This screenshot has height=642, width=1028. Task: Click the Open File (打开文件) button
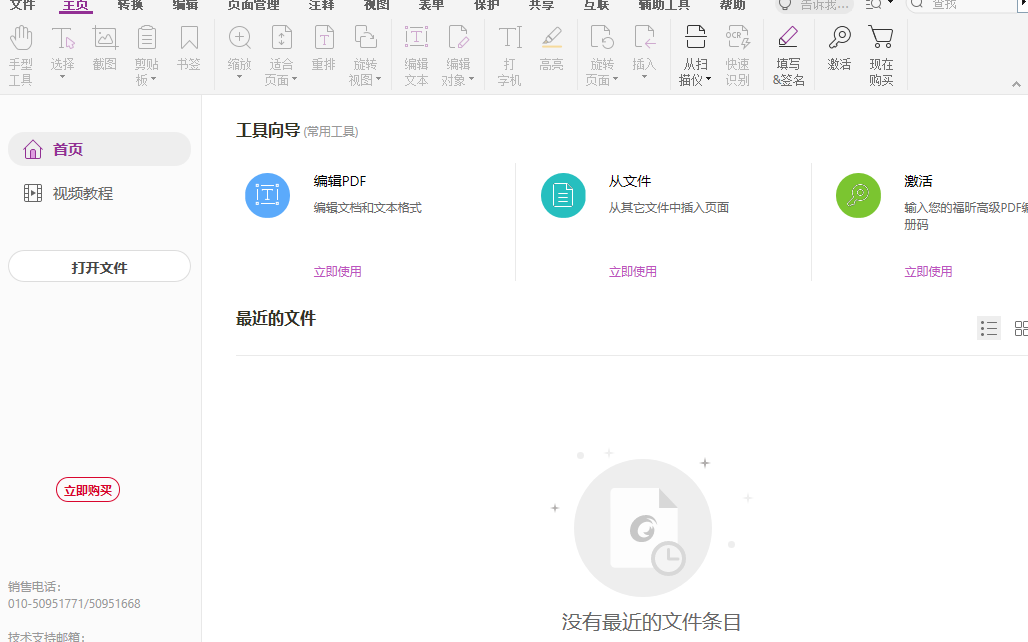(99, 266)
